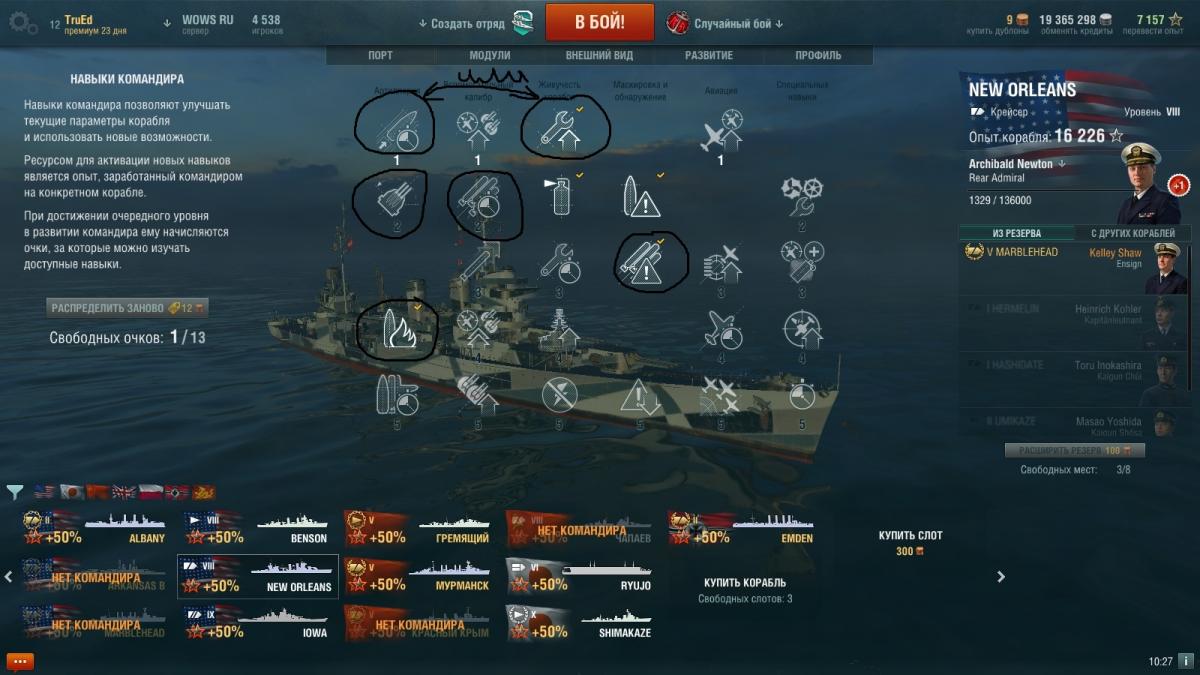
Task: Click РАСПРЕДЕЛИТЬ ЗАНОВО reset skills button
Action: pos(128,307)
